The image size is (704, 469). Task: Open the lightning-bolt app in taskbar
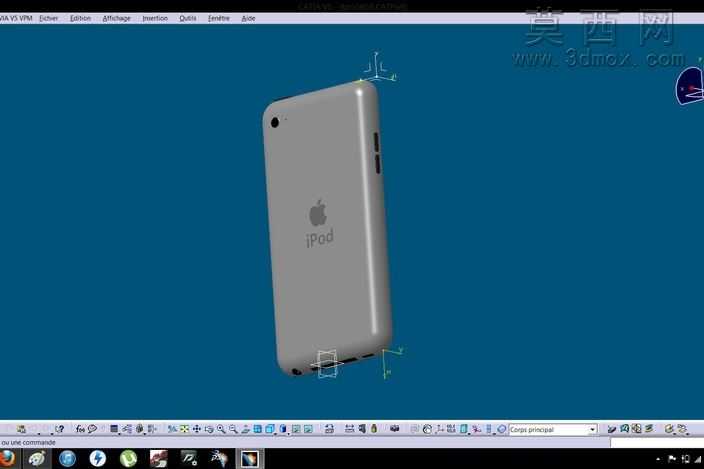(97, 459)
